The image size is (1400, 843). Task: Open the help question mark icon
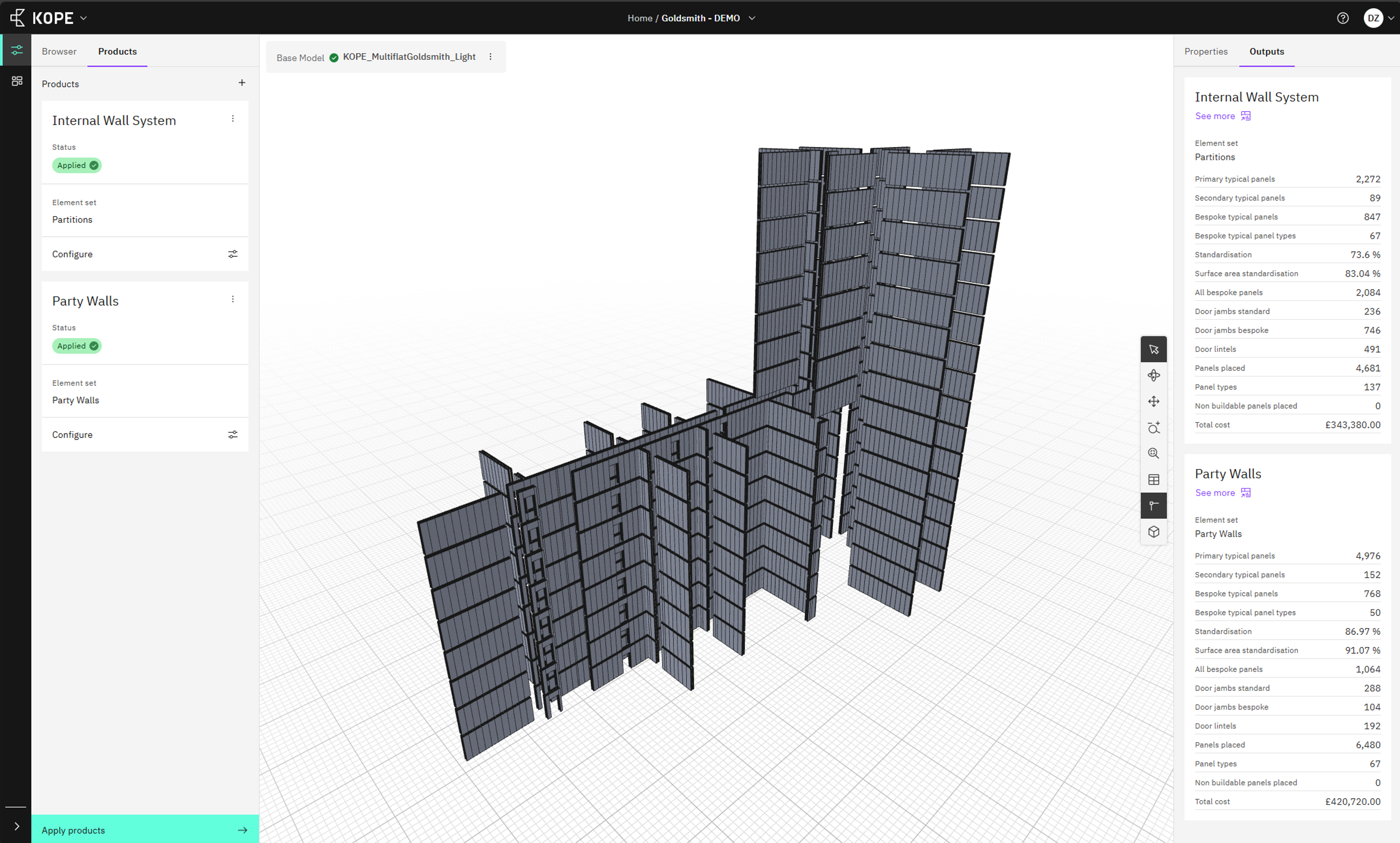click(x=1343, y=18)
